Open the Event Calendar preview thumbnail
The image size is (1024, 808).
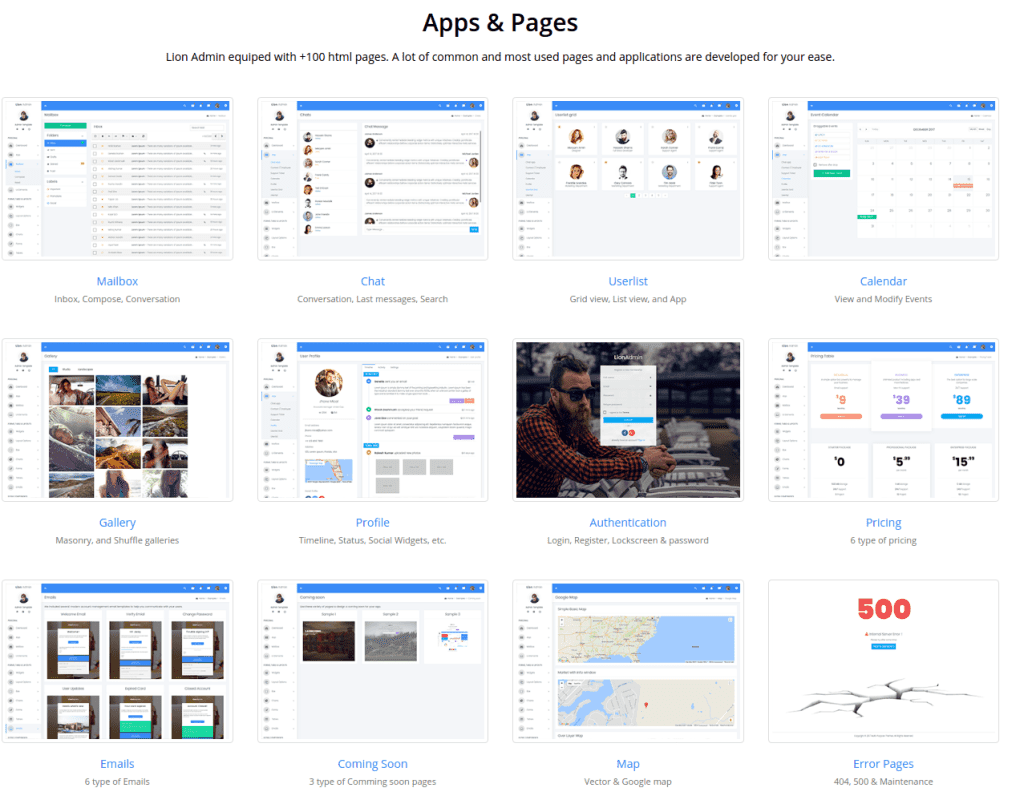coord(883,179)
